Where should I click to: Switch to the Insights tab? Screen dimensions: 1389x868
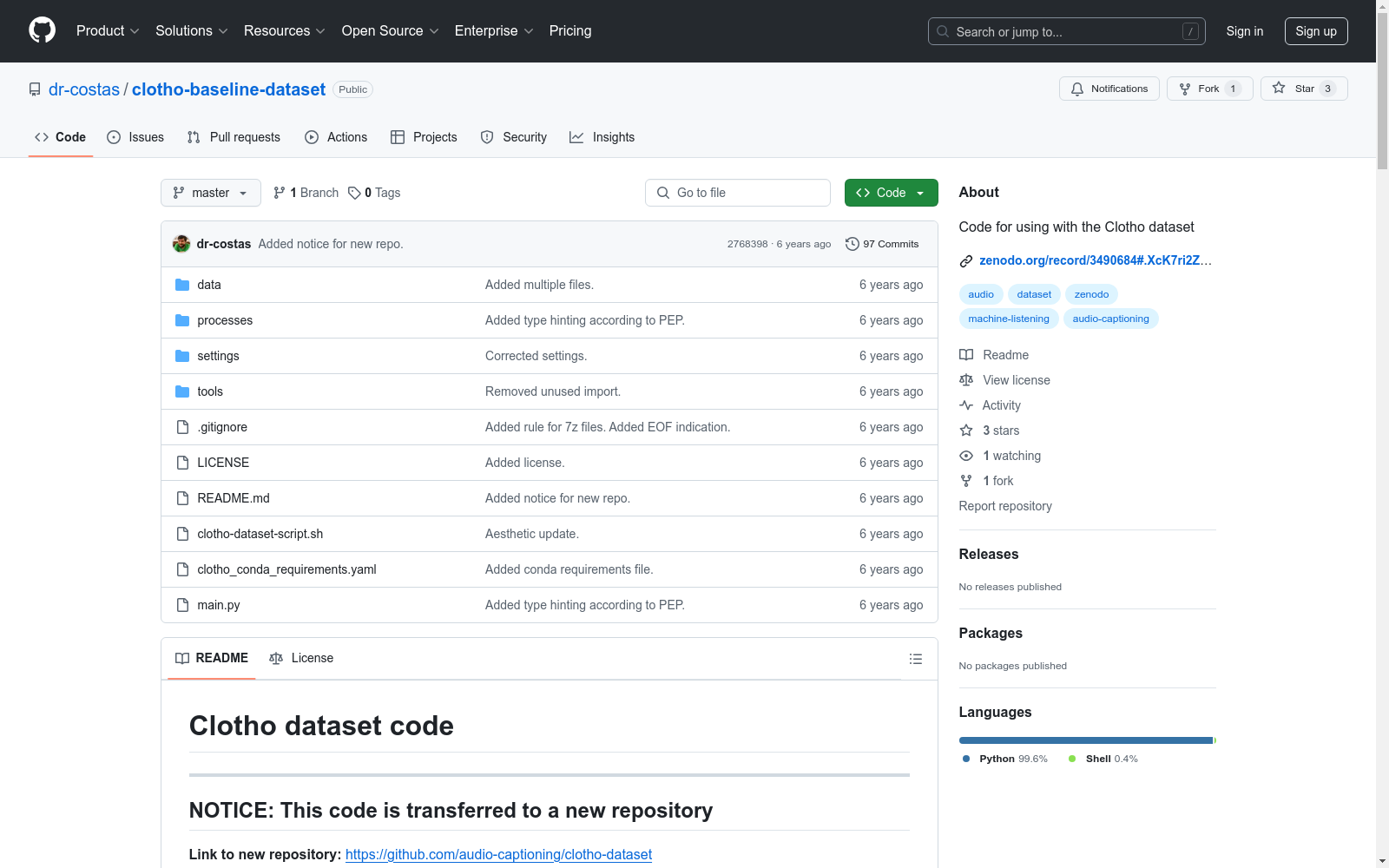602,137
